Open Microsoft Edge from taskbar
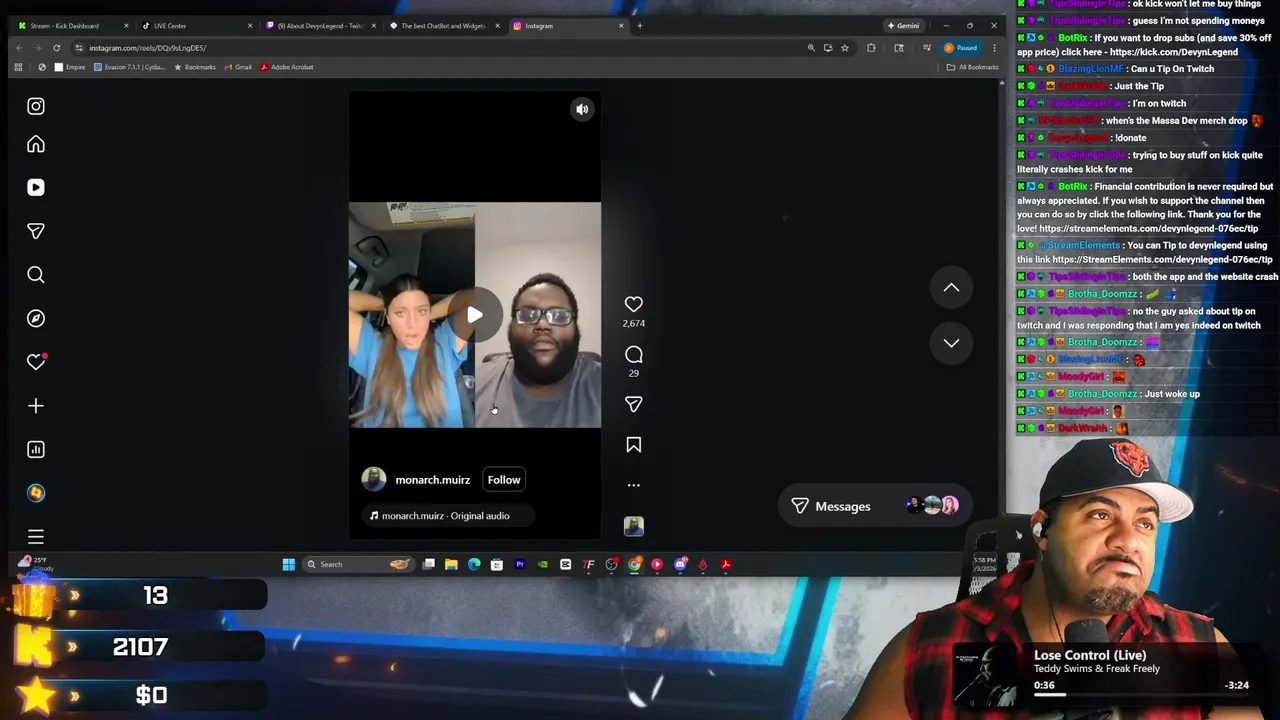The width and height of the screenshot is (1280, 720). click(x=474, y=565)
